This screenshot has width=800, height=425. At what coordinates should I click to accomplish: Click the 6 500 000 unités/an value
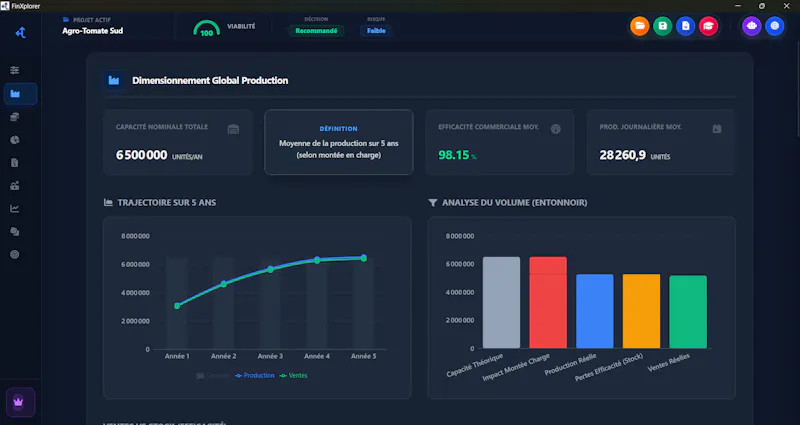[x=159, y=155]
